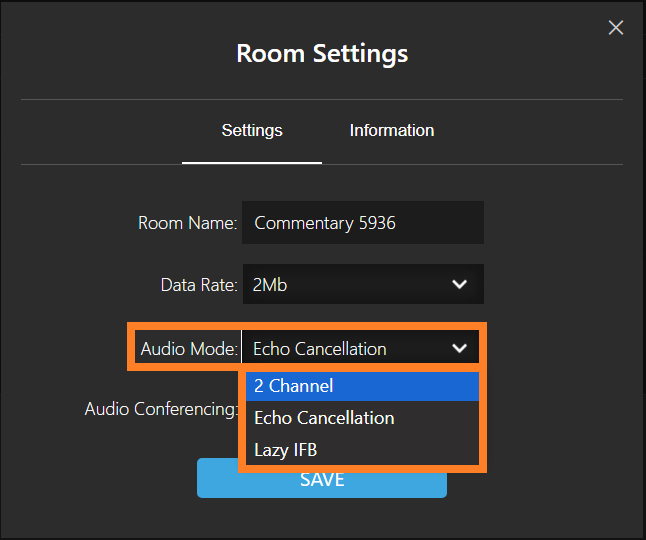Image resolution: width=646 pixels, height=540 pixels.
Task: Click the Audio Mode label
Action: pos(189,349)
